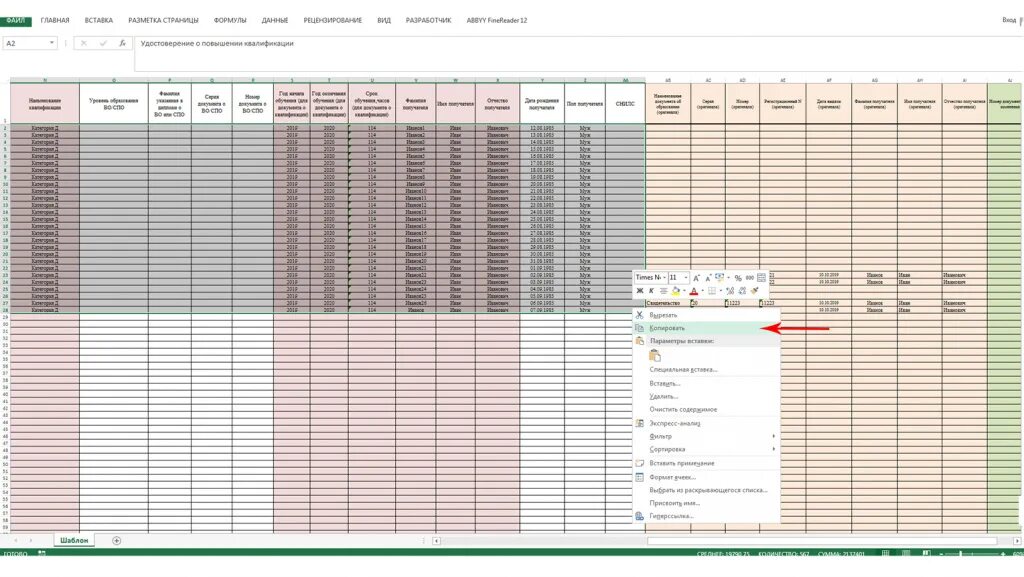Open the ГЛАВНАЯ ribbon tab
Screen dimensions: 1024x577
pyautogui.click(x=55, y=20)
